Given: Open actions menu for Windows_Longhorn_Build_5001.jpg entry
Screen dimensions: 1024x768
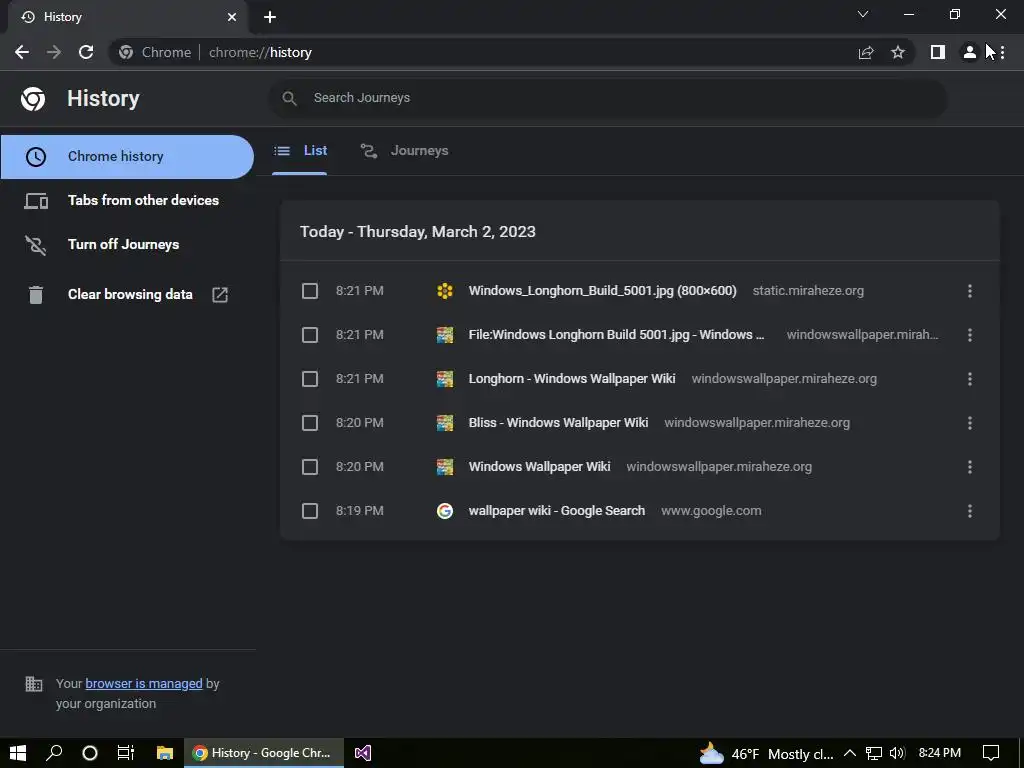Looking at the screenshot, I should (970, 291).
